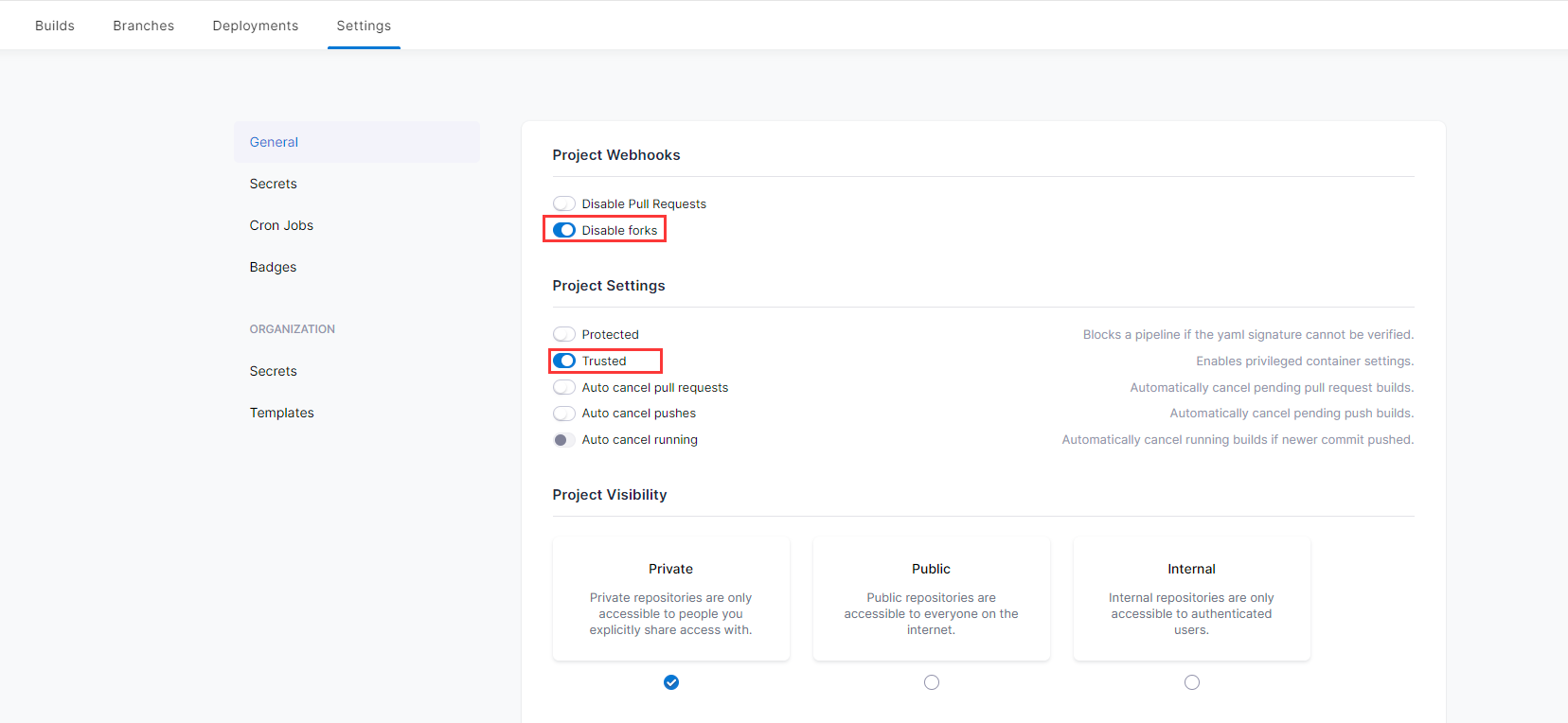Enable Auto cancel pull requests
This screenshot has width=1568, height=723.
[564, 387]
